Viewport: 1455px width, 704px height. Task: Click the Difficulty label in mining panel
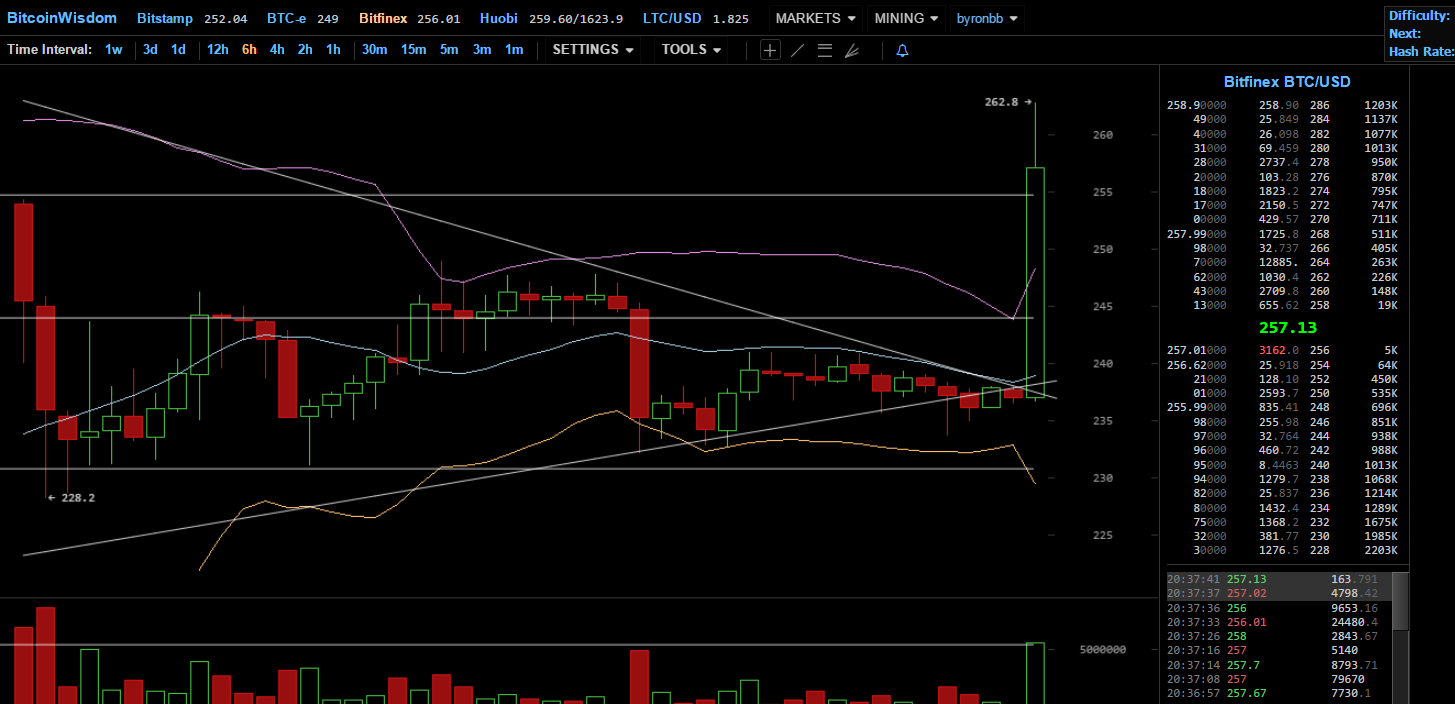tap(1419, 15)
